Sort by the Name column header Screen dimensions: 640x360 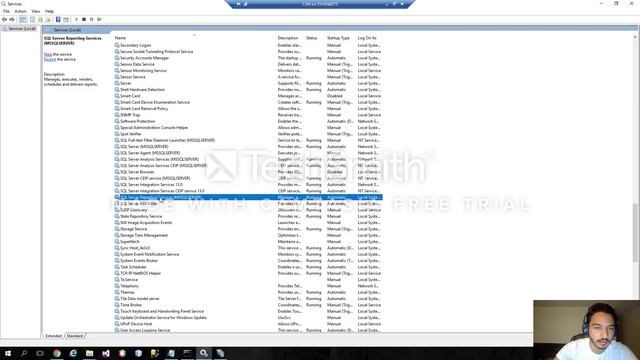click(120, 38)
